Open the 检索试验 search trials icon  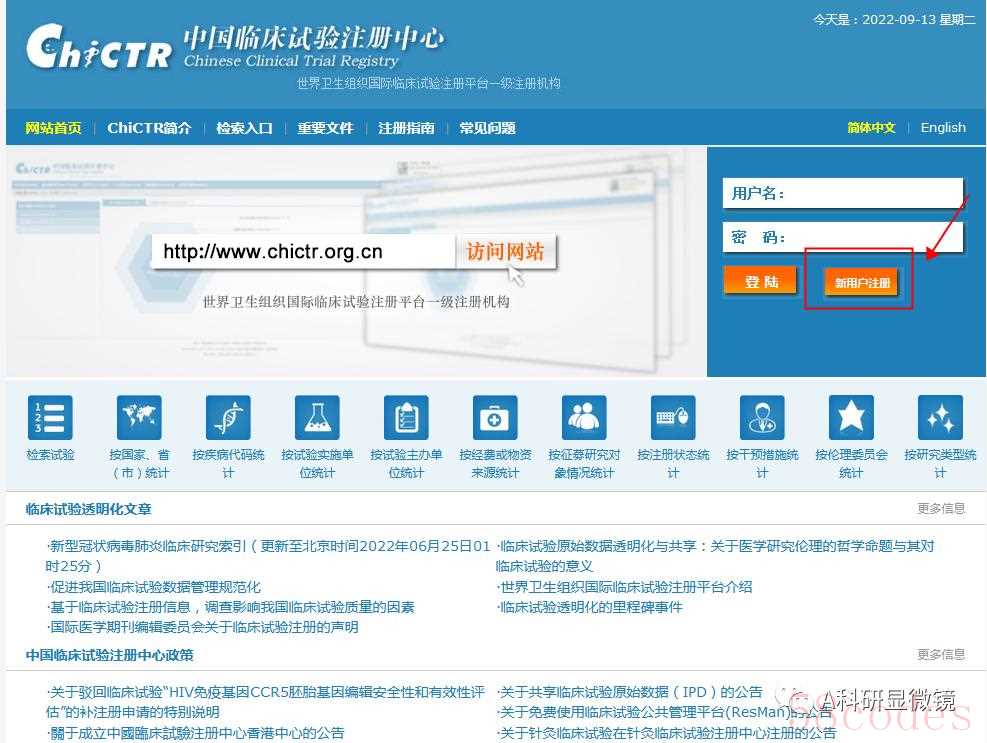(x=50, y=417)
